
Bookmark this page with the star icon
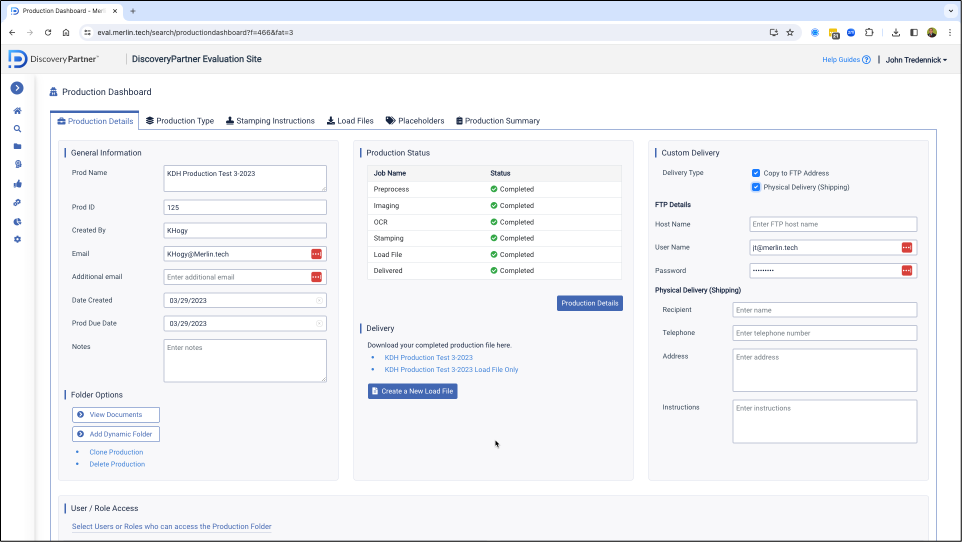pyautogui.click(x=790, y=32)
